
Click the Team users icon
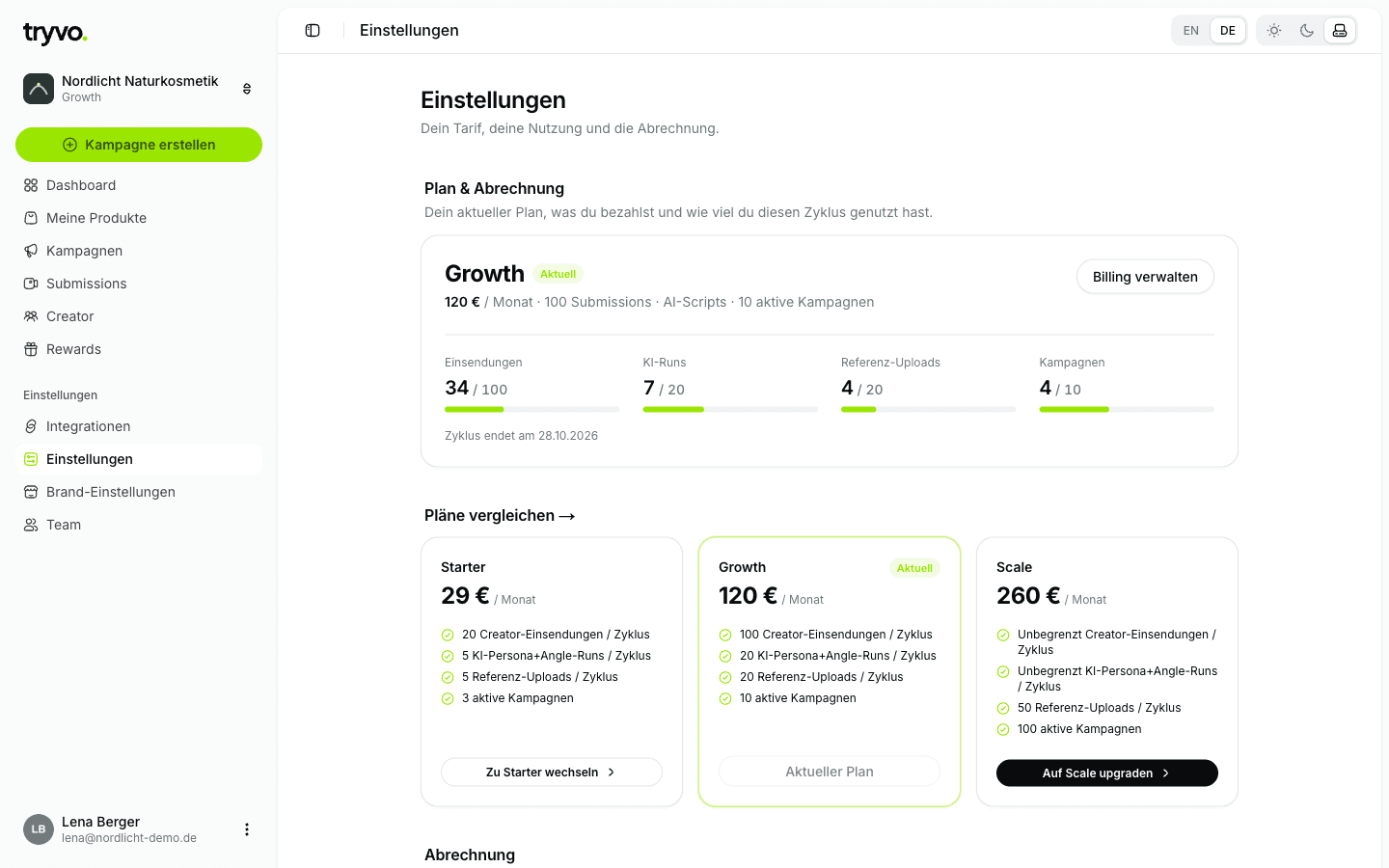(31, 525)
